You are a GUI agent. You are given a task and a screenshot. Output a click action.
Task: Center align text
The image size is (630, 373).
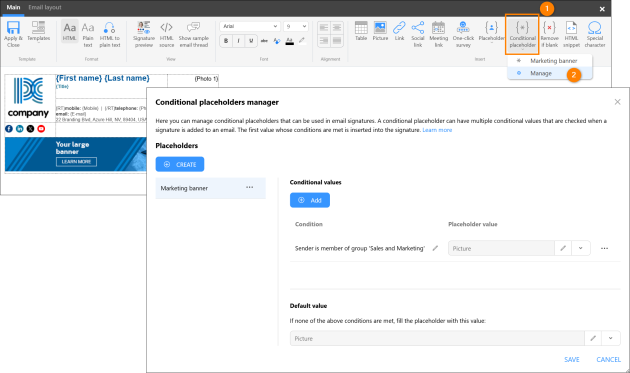tap(337, 28)
